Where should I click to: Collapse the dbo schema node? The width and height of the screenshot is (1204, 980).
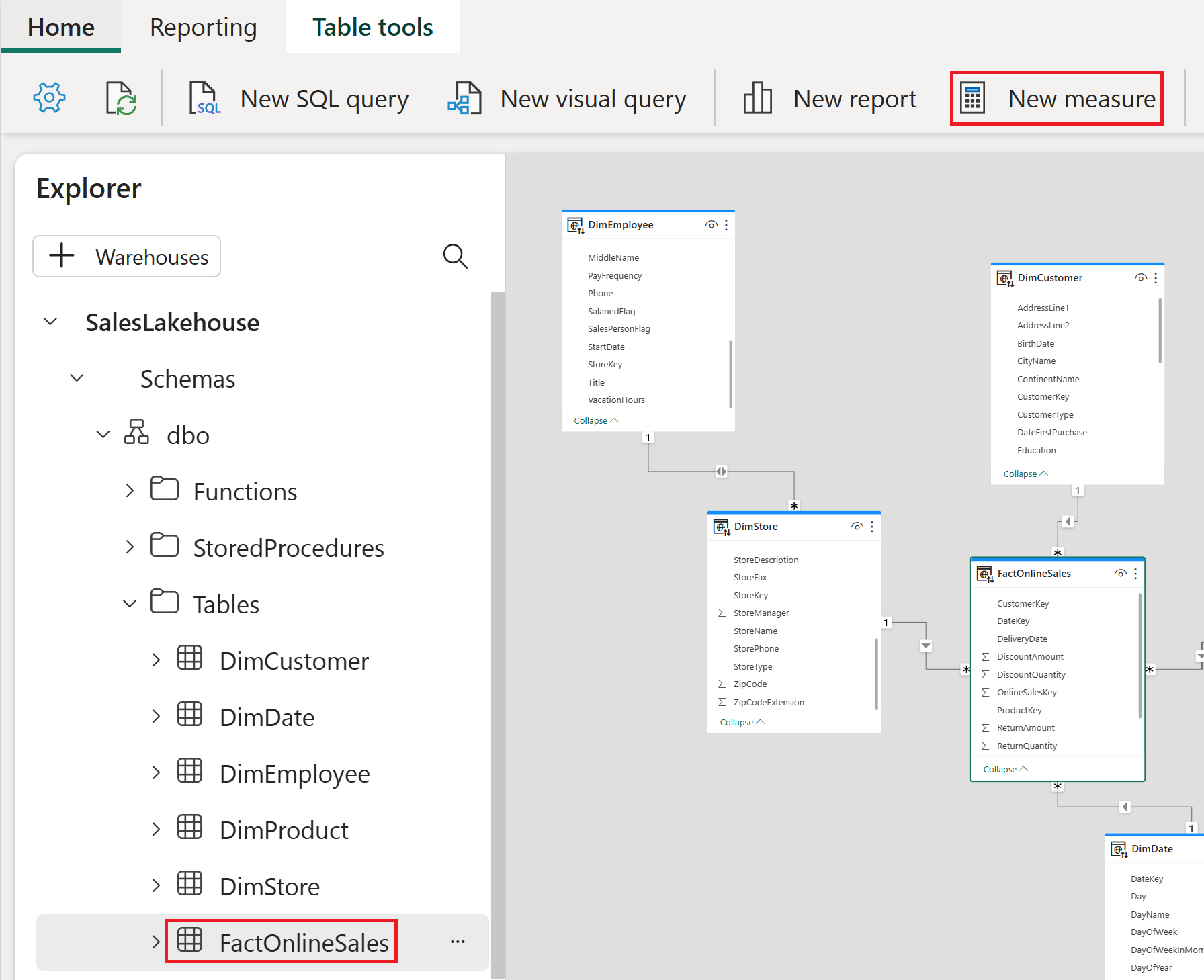(x=103, y=435)
